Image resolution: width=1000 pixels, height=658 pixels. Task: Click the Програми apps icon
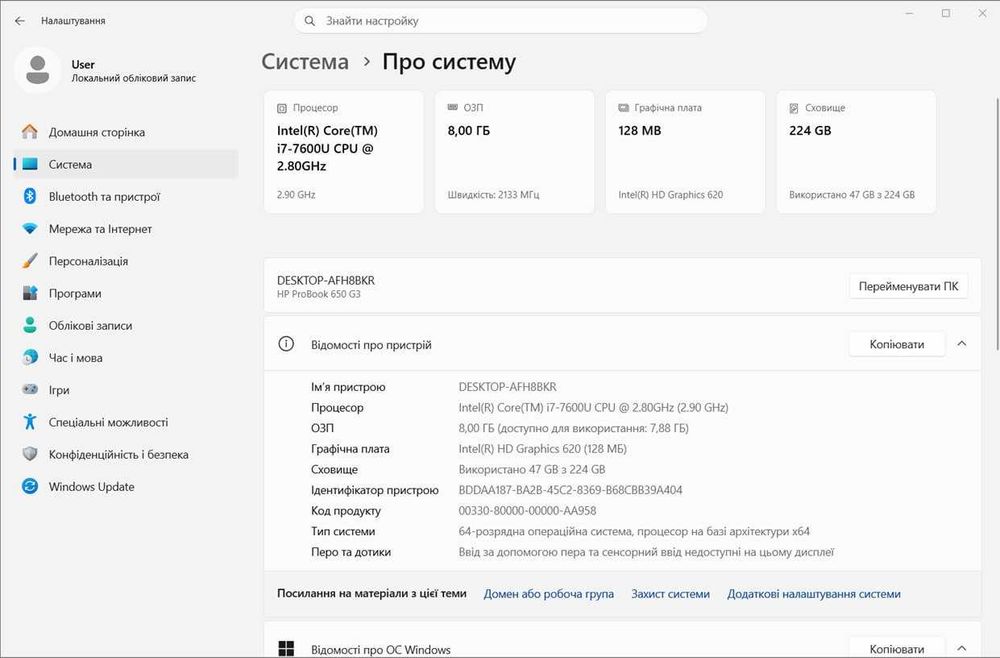(x=29, y=293)
